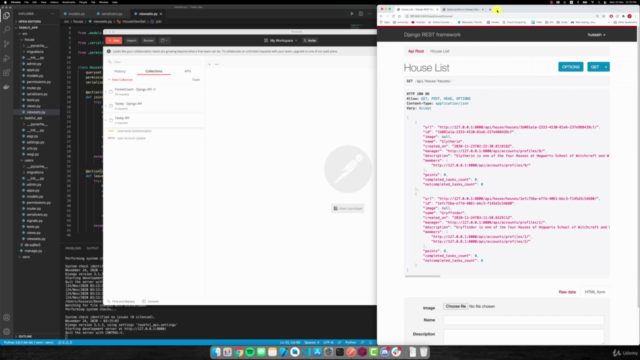Click the Description text area

point(524,336)
